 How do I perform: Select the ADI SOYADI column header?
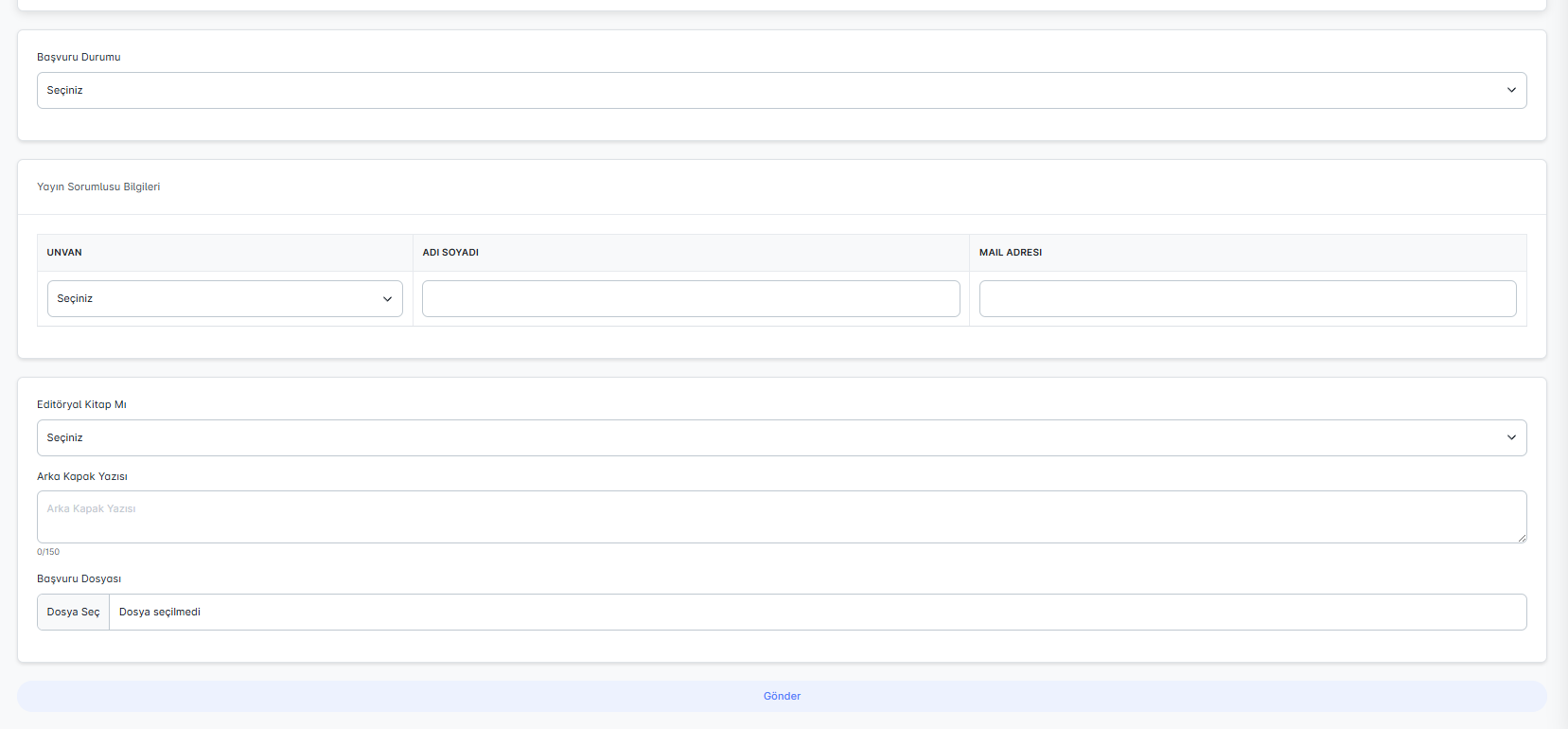tap(450, 253)
